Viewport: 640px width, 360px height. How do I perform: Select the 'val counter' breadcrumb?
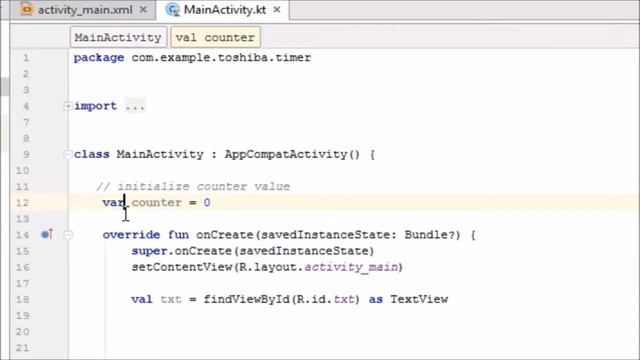(215, 38)
